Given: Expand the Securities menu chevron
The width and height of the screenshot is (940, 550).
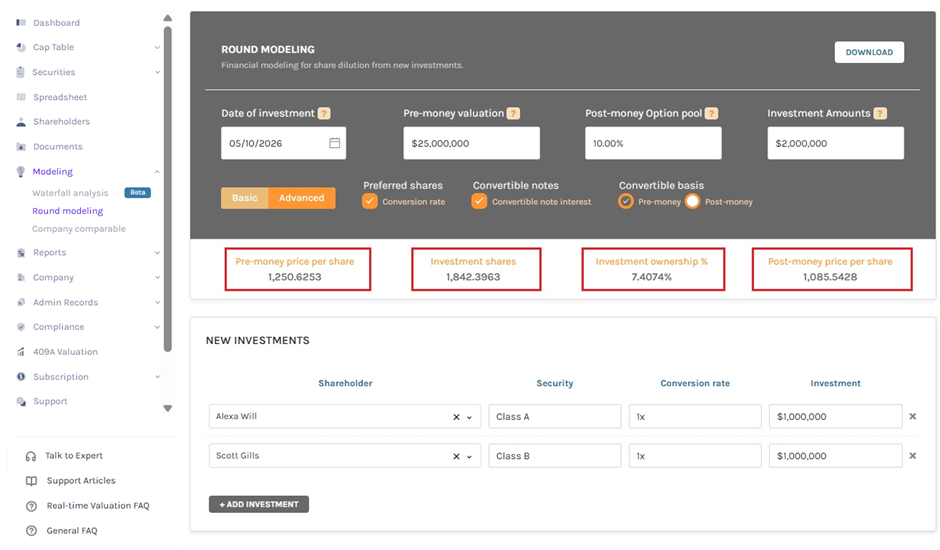Looking at the screenshot, I should click(157, 72).
